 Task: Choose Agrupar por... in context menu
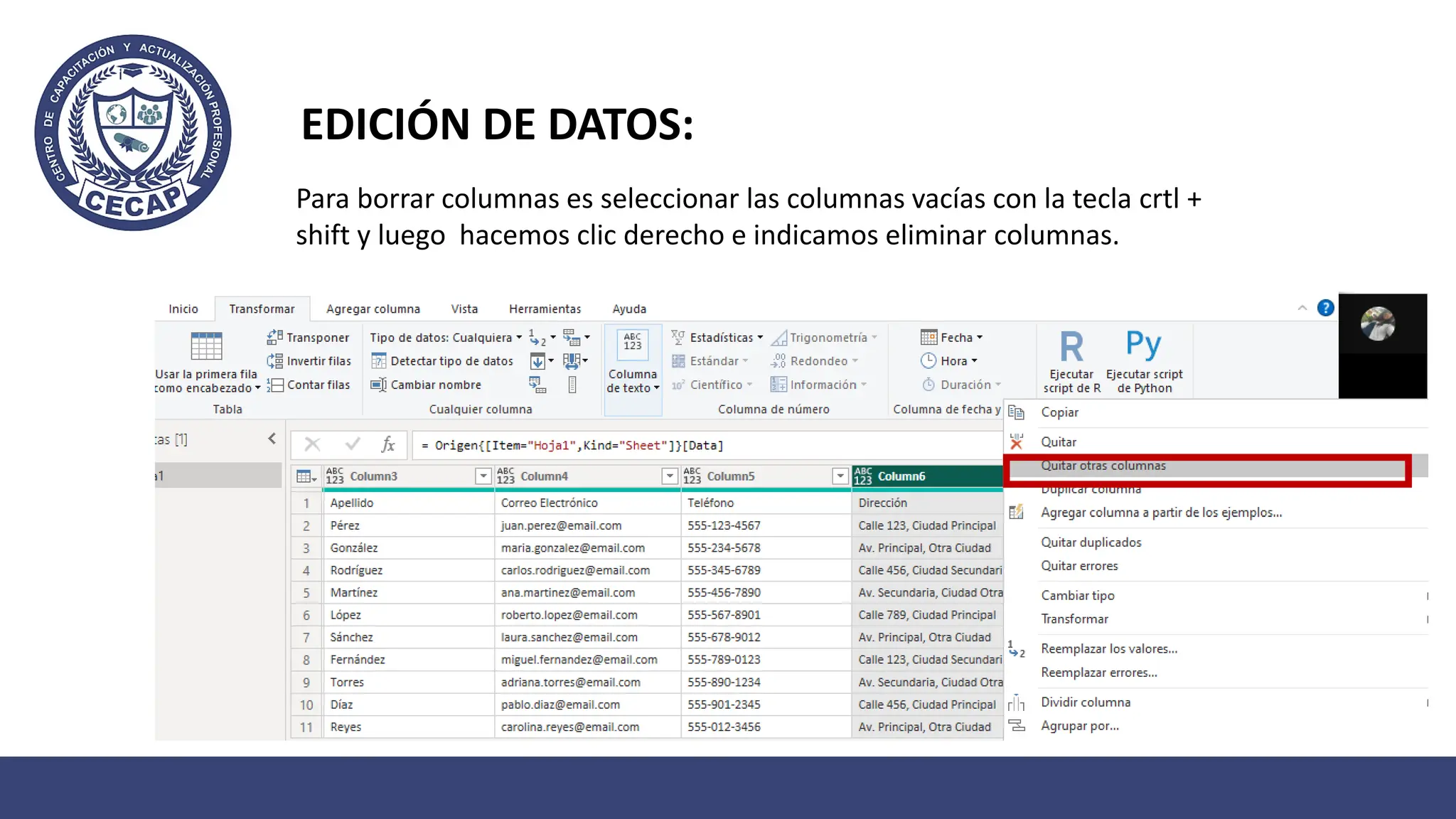pos(1216,726)
